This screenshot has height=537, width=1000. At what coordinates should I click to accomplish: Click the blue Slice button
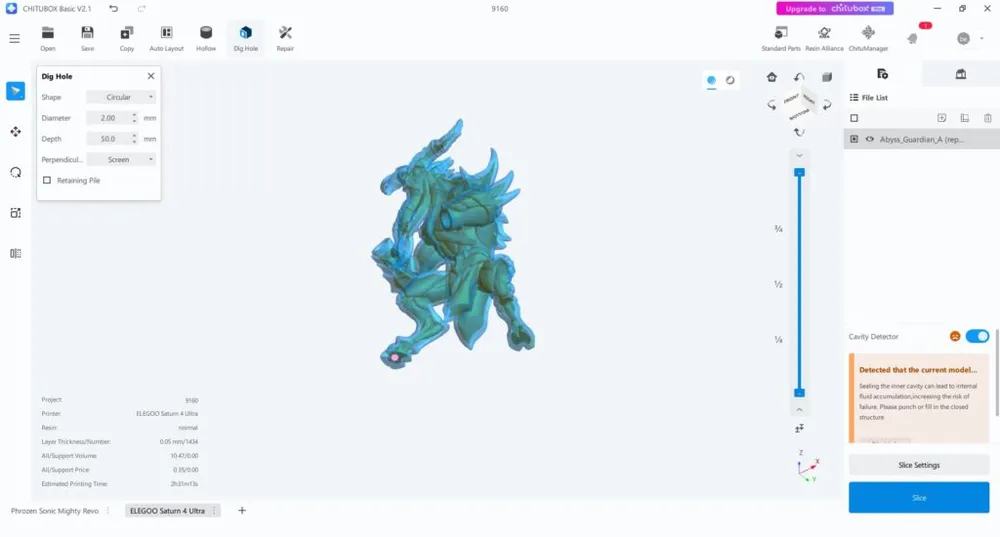click(918, 497)
